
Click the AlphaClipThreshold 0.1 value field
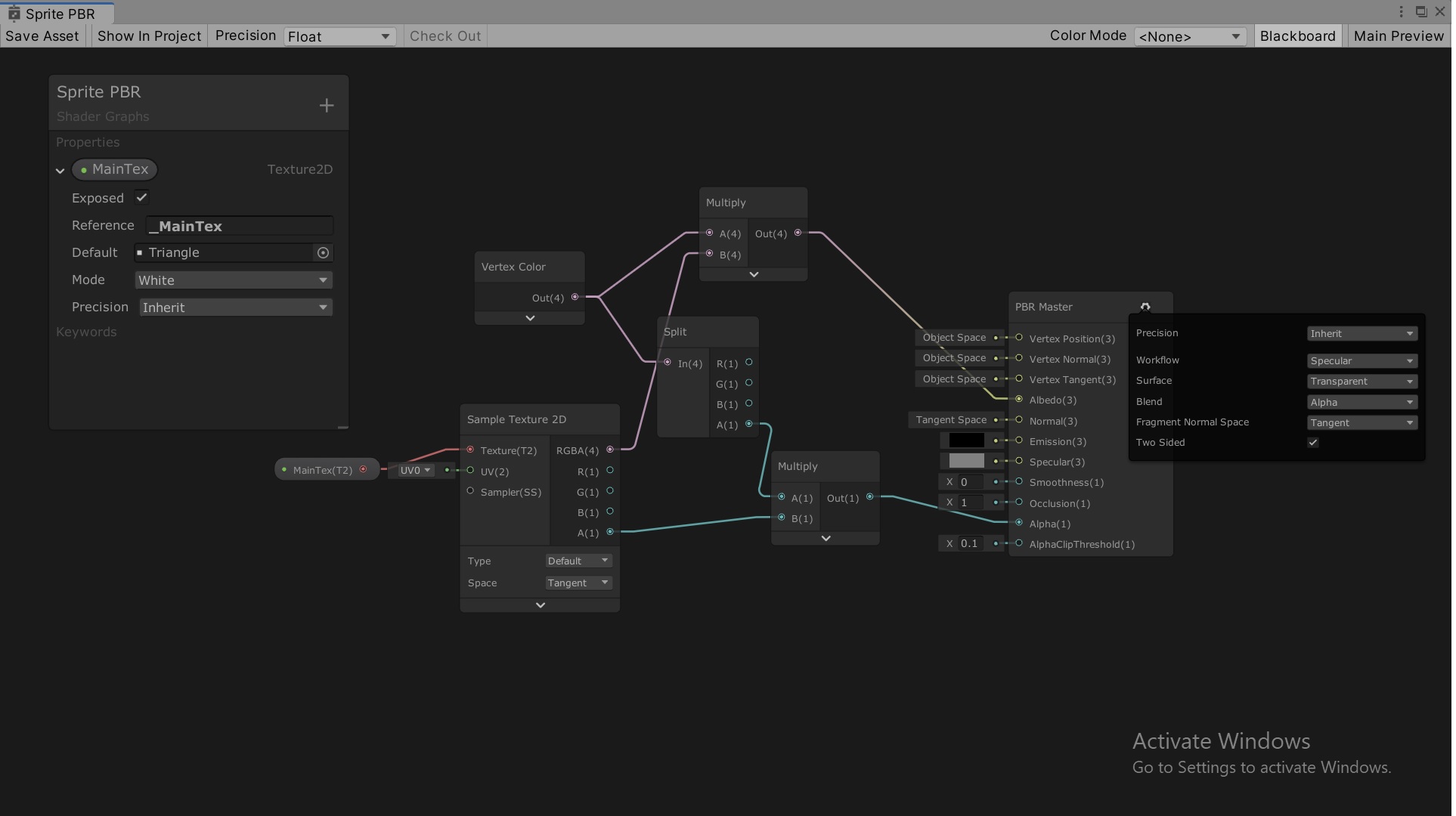(971, 544)
